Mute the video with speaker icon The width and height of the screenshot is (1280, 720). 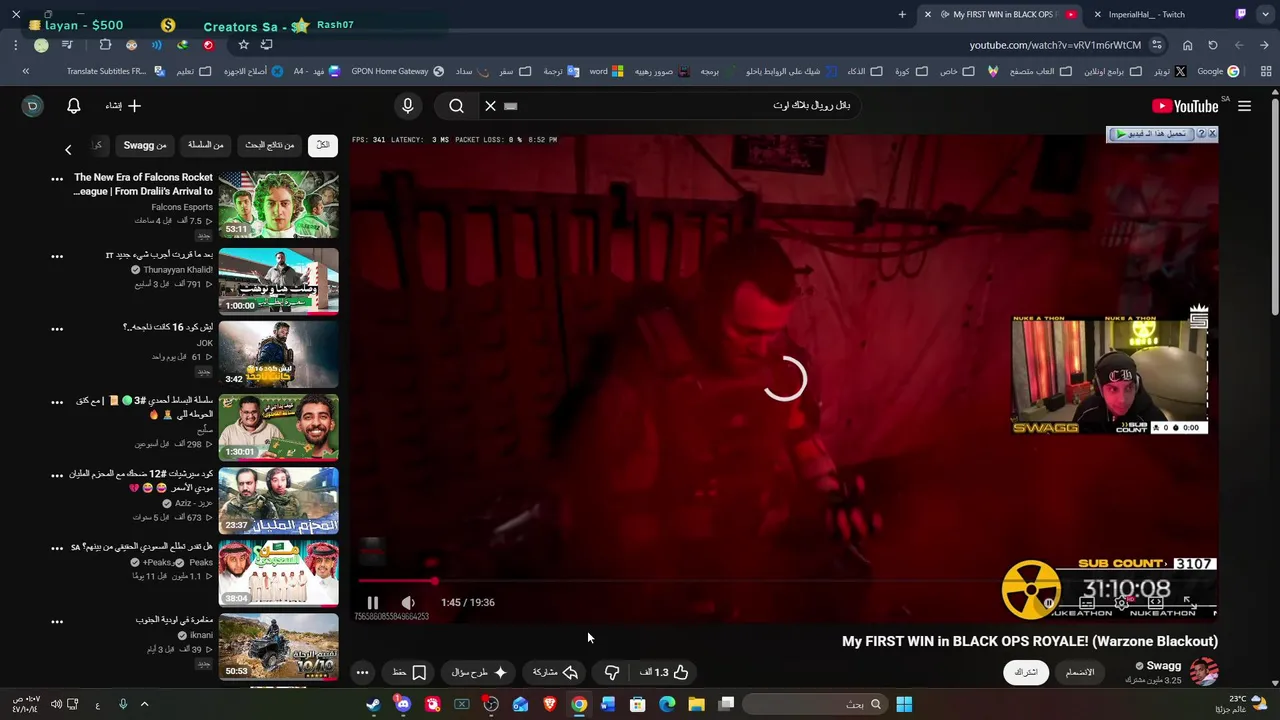pos(408,602)
